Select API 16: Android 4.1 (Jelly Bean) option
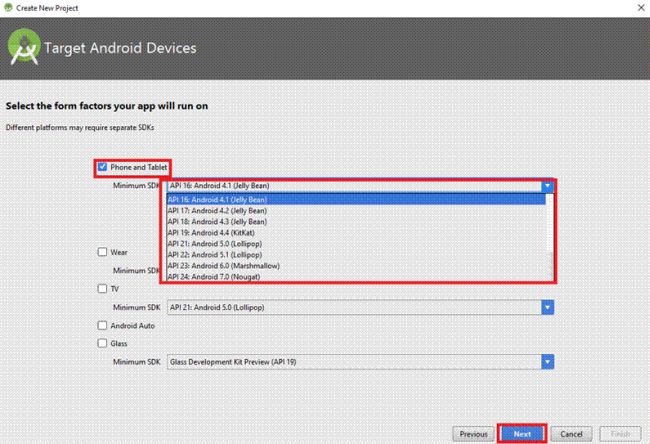 coord(356,199)
